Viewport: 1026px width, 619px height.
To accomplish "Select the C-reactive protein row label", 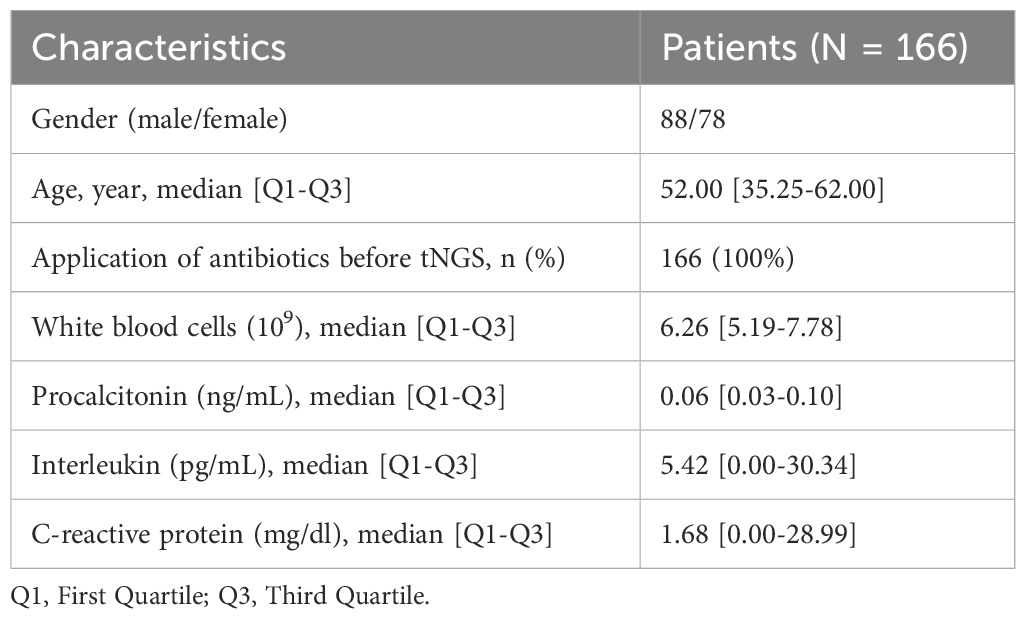I will 291,535.
